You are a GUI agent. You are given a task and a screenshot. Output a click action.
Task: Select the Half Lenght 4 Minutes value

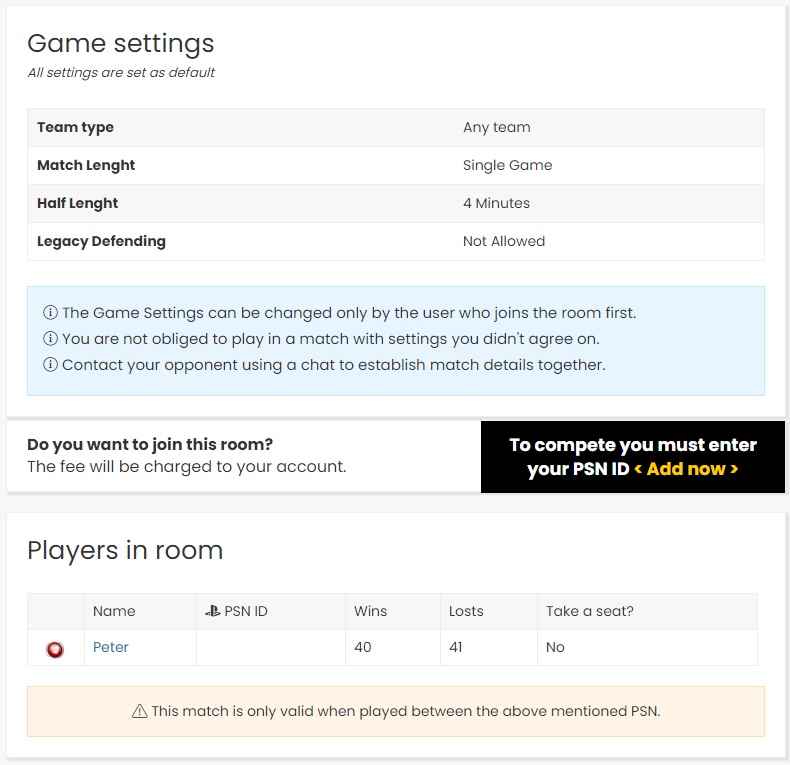pos(496,203)
